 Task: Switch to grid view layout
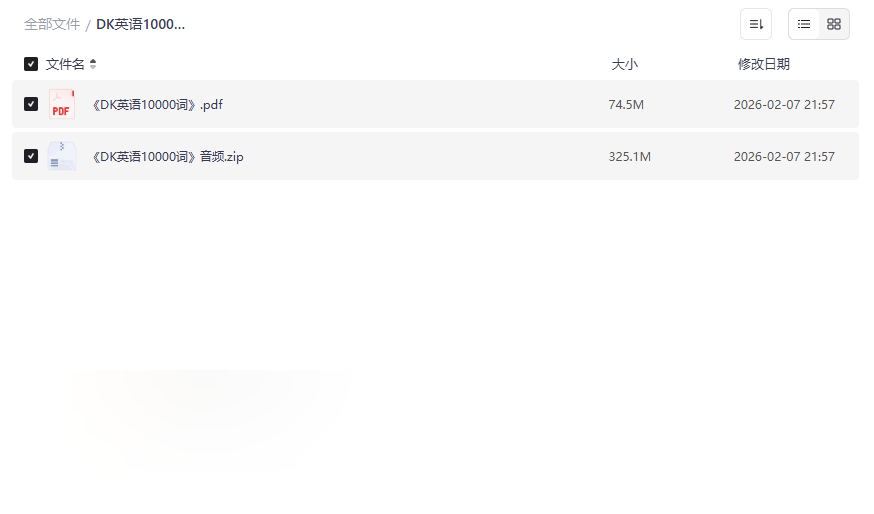834,24
